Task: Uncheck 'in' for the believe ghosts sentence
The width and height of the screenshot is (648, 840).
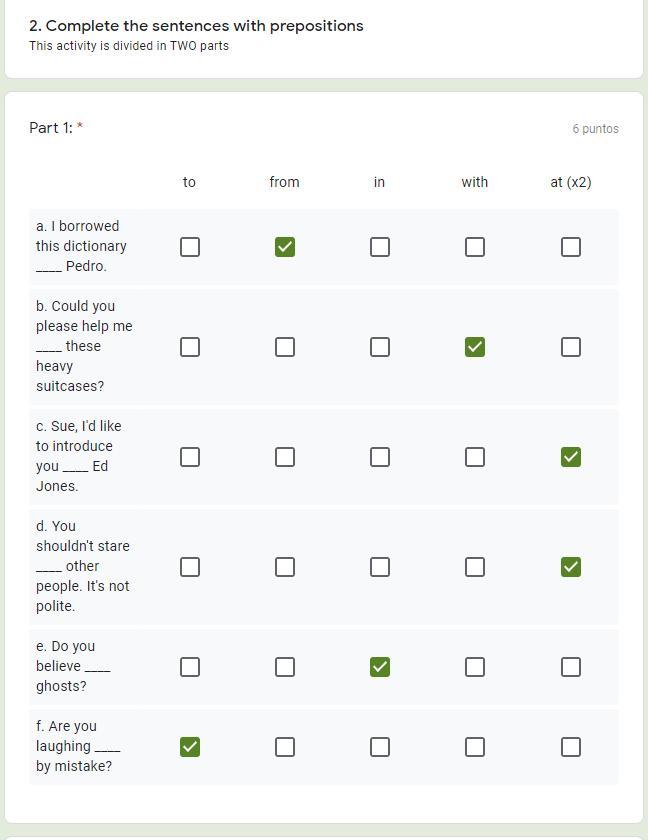Action: (x=380, y=667)
